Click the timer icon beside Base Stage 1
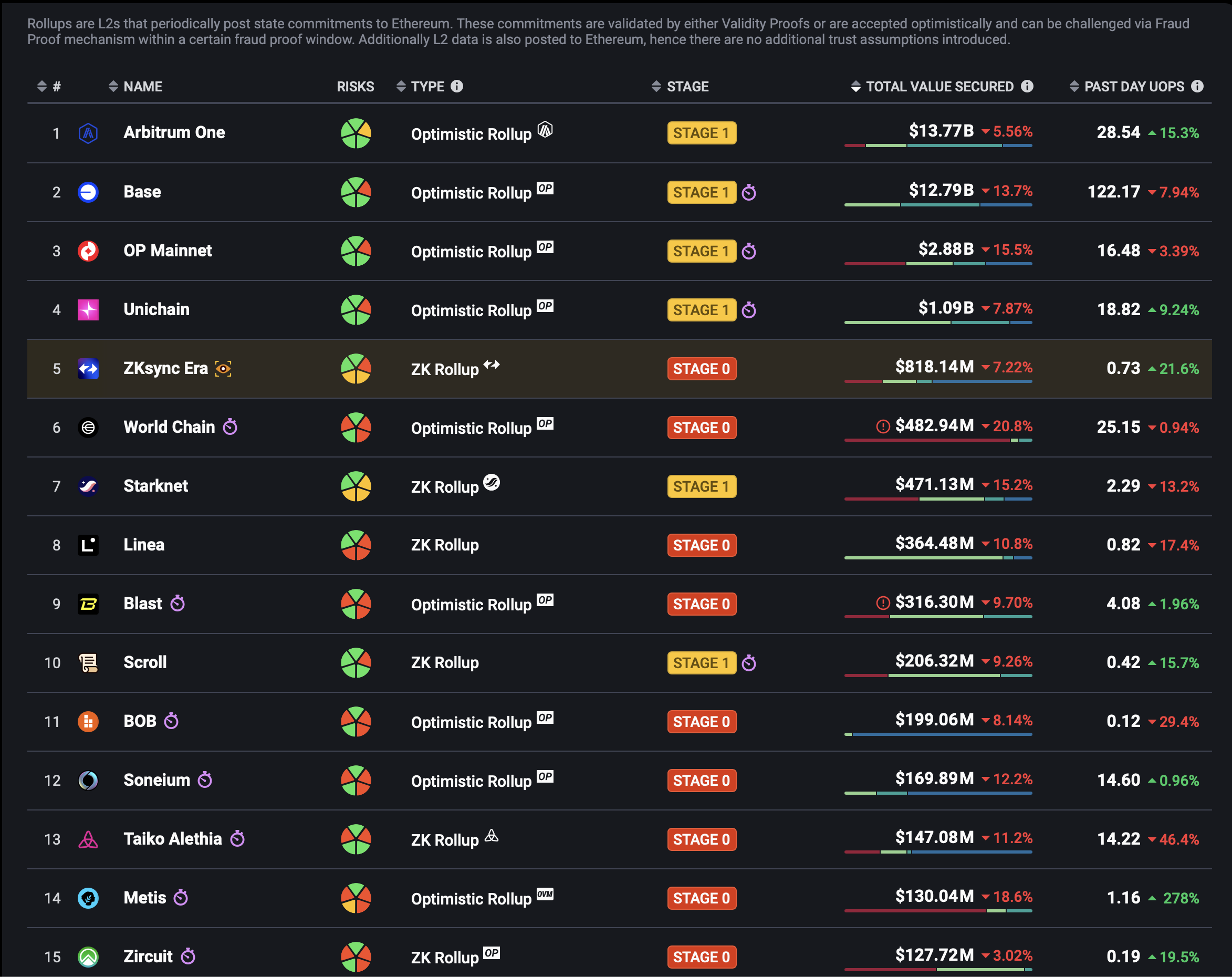Image resolution: width=1232 pixels, height=977 pixels. tap(748, 193)
